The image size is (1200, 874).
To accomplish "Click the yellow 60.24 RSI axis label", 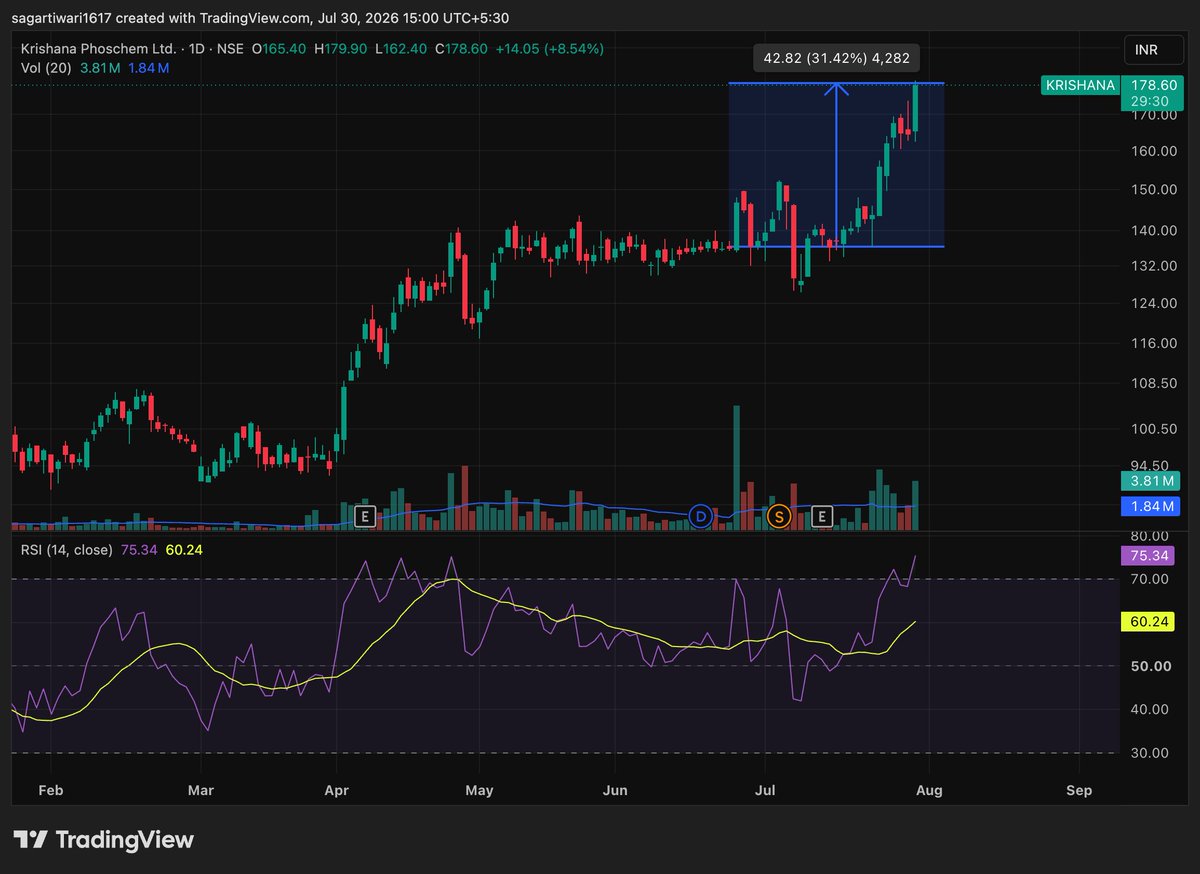I will [1146, 622].
